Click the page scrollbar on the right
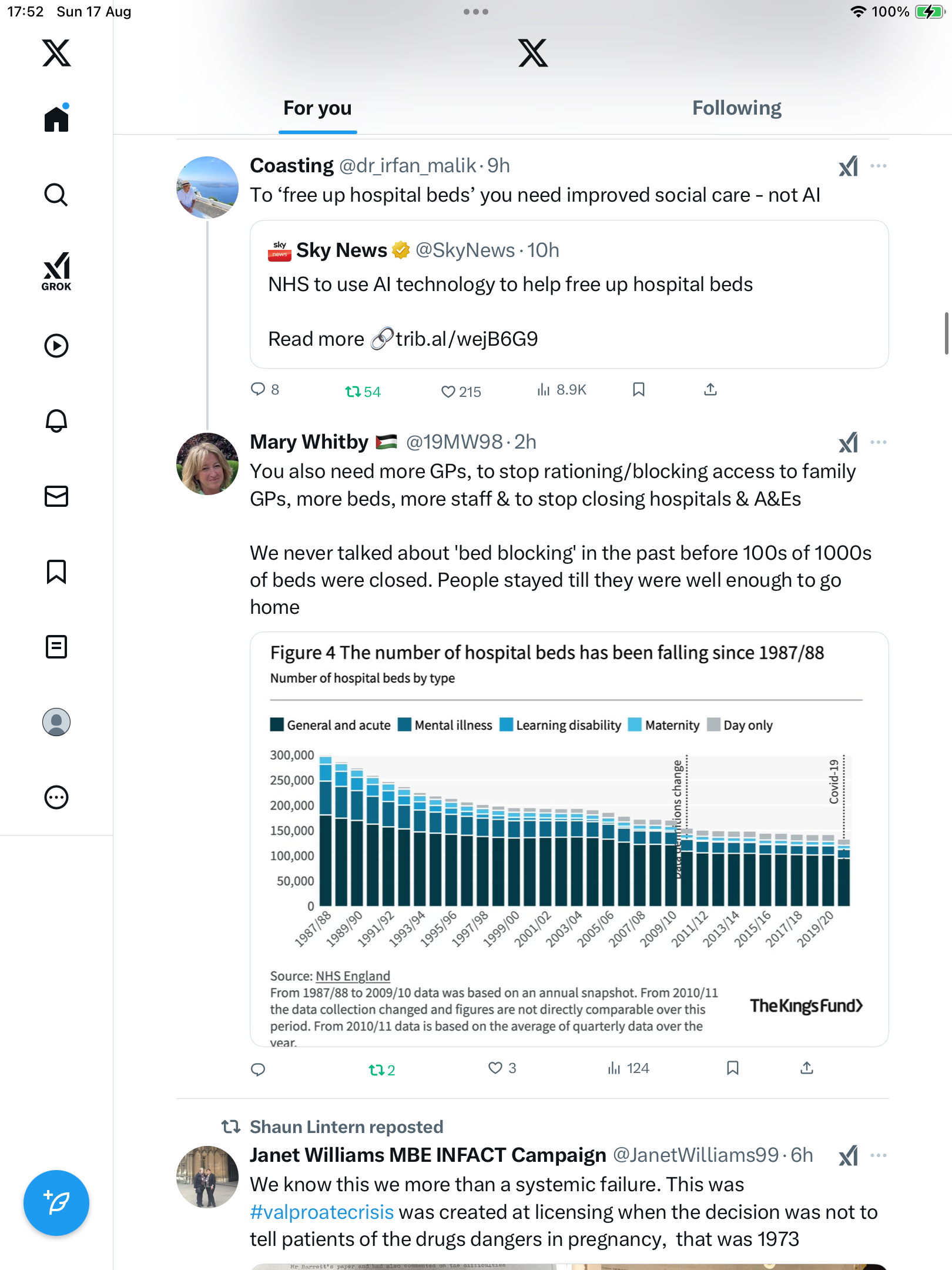This screenshot has width=952, height=1270. tap(946, 333)
